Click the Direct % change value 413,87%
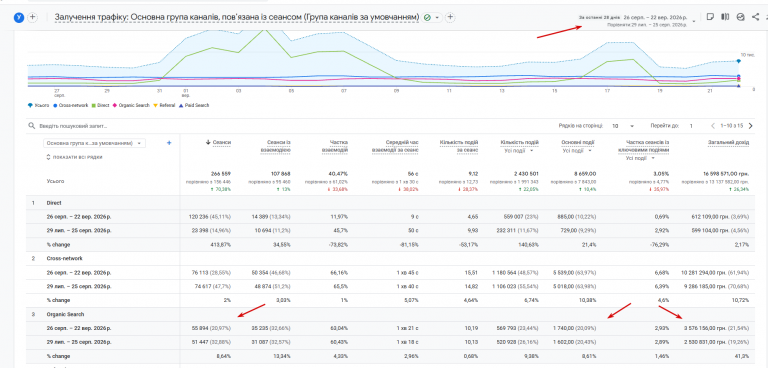The image size is (768, 368). (222, 244)
